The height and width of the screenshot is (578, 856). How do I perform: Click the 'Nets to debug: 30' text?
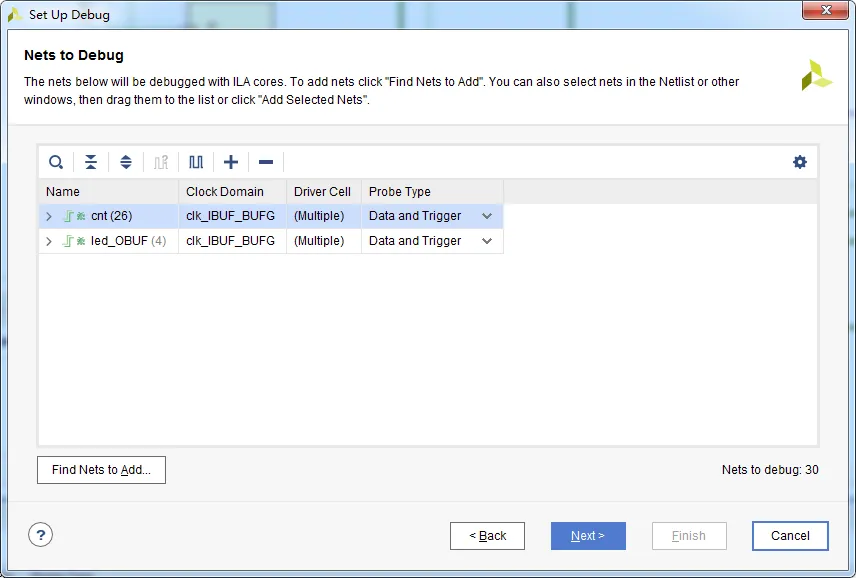point(770,470)
